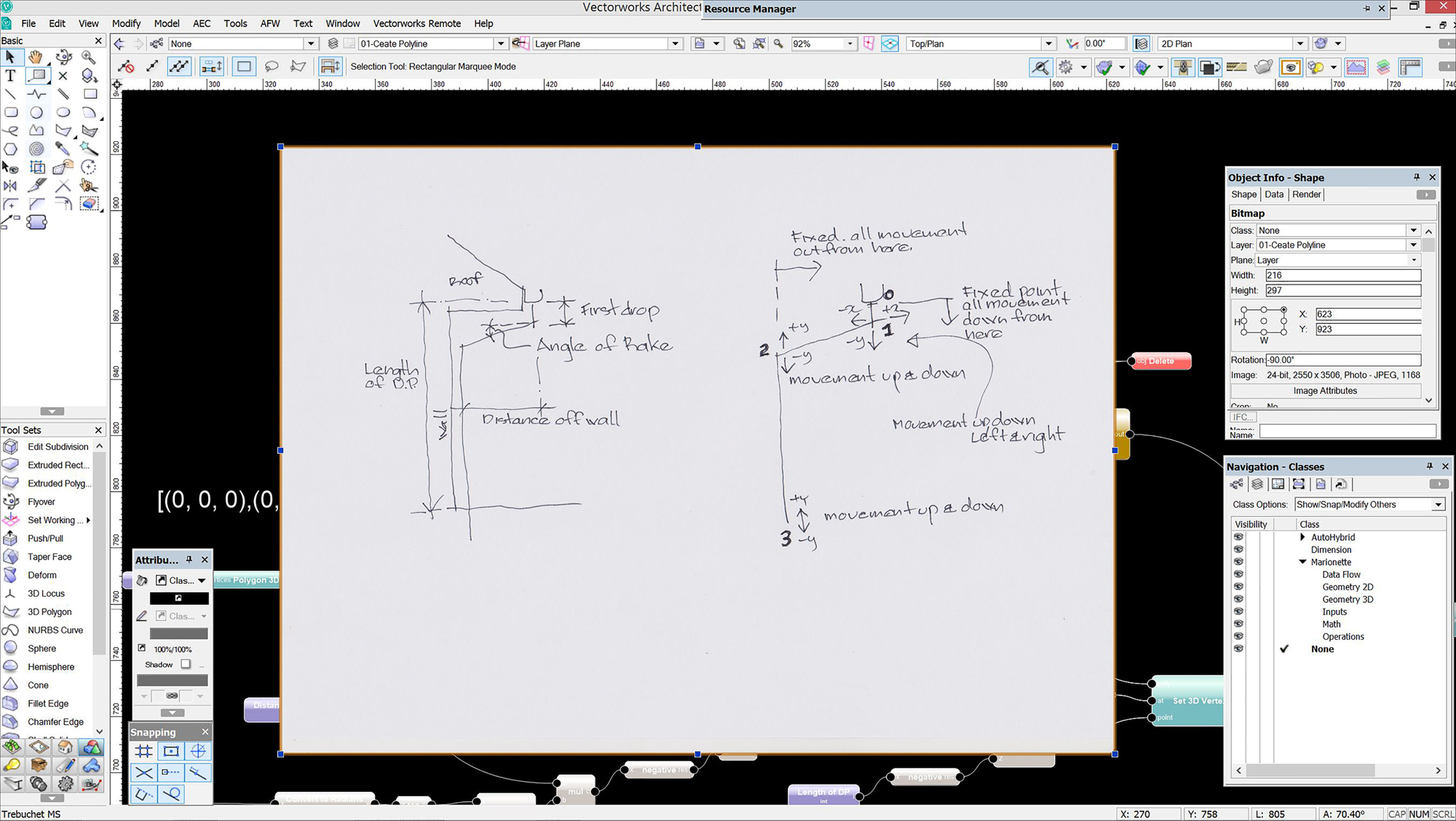The image size is (1456, 821).
Task: Toggle visibility of Data Flow class
Action: point(1238,574)
